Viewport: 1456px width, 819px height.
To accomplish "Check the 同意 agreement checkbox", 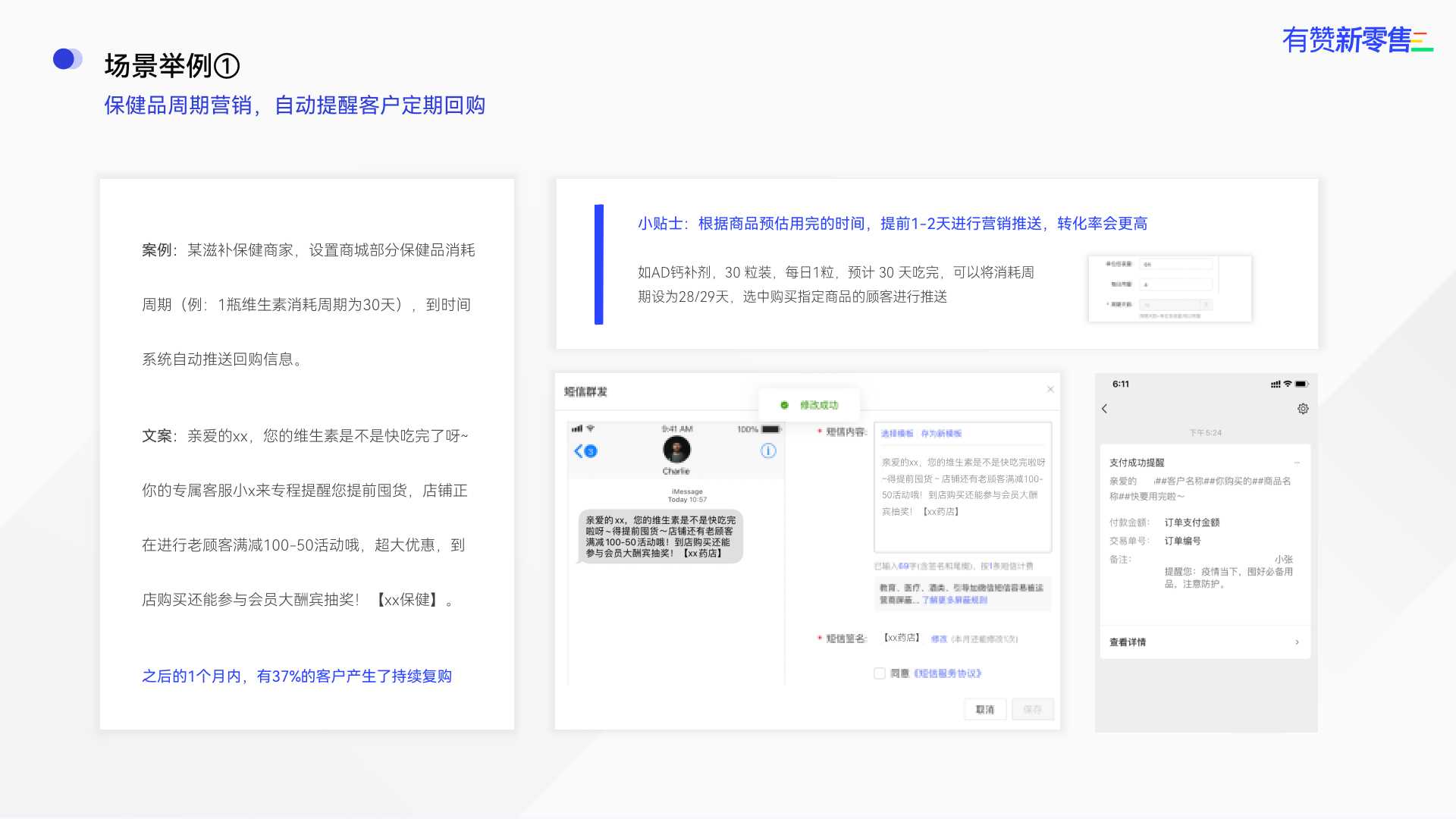I will click(880, 673).
